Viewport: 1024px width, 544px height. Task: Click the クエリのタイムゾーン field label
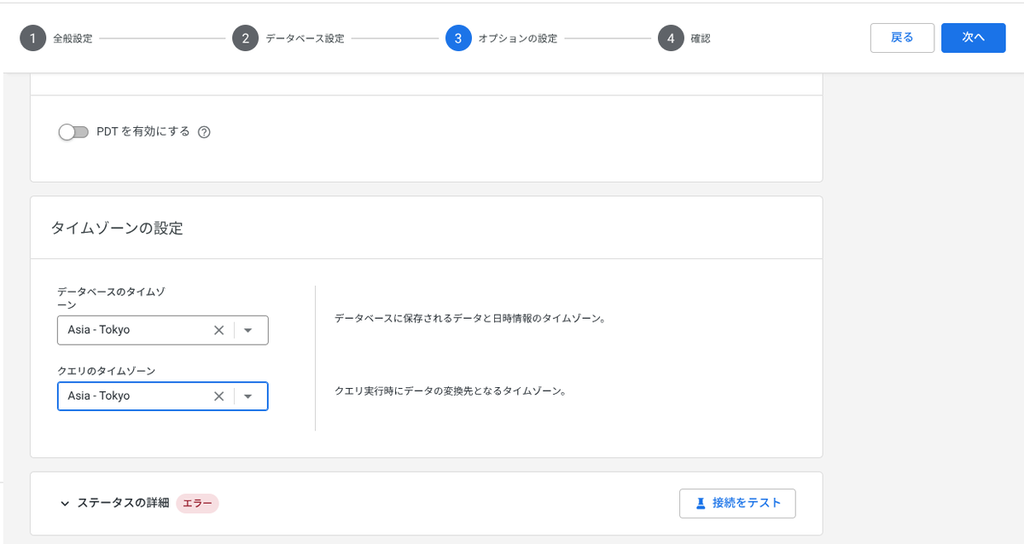click(x=106, y=371)
